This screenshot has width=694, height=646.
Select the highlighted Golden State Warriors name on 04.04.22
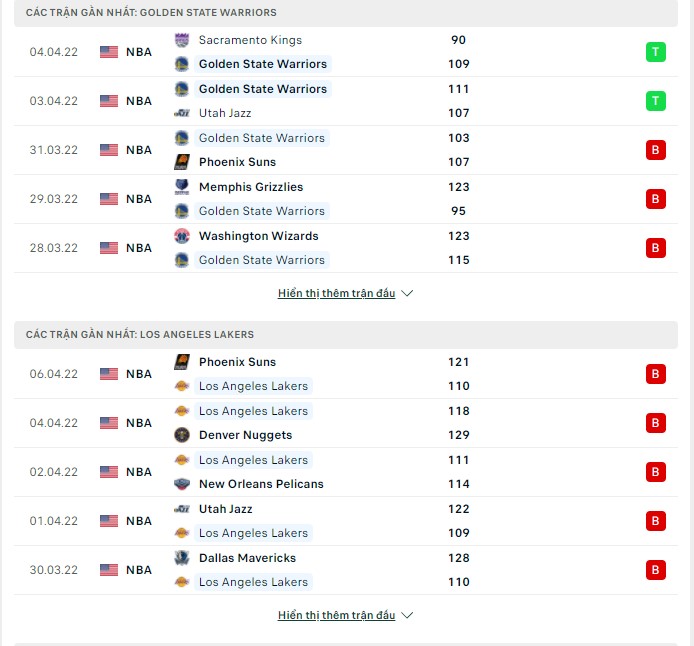click(262, 64)
